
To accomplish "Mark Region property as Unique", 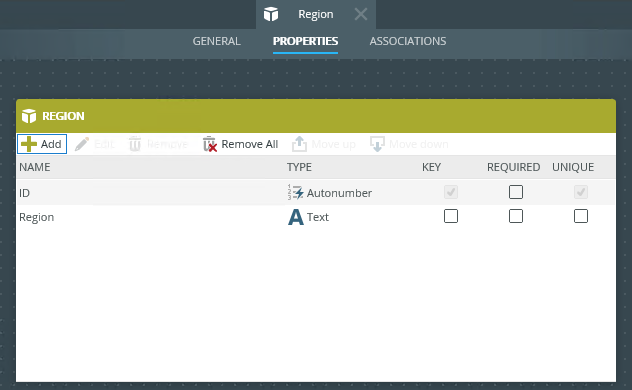I will [x=580, y=216].
